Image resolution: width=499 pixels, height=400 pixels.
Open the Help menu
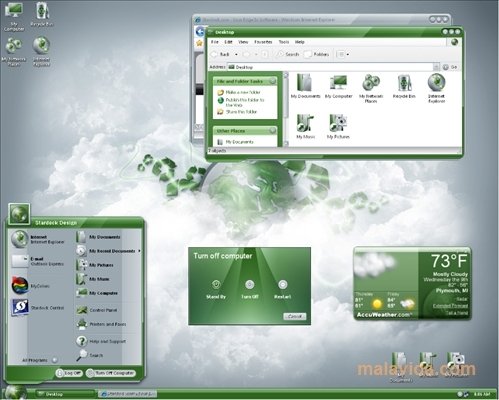[300, 42]
